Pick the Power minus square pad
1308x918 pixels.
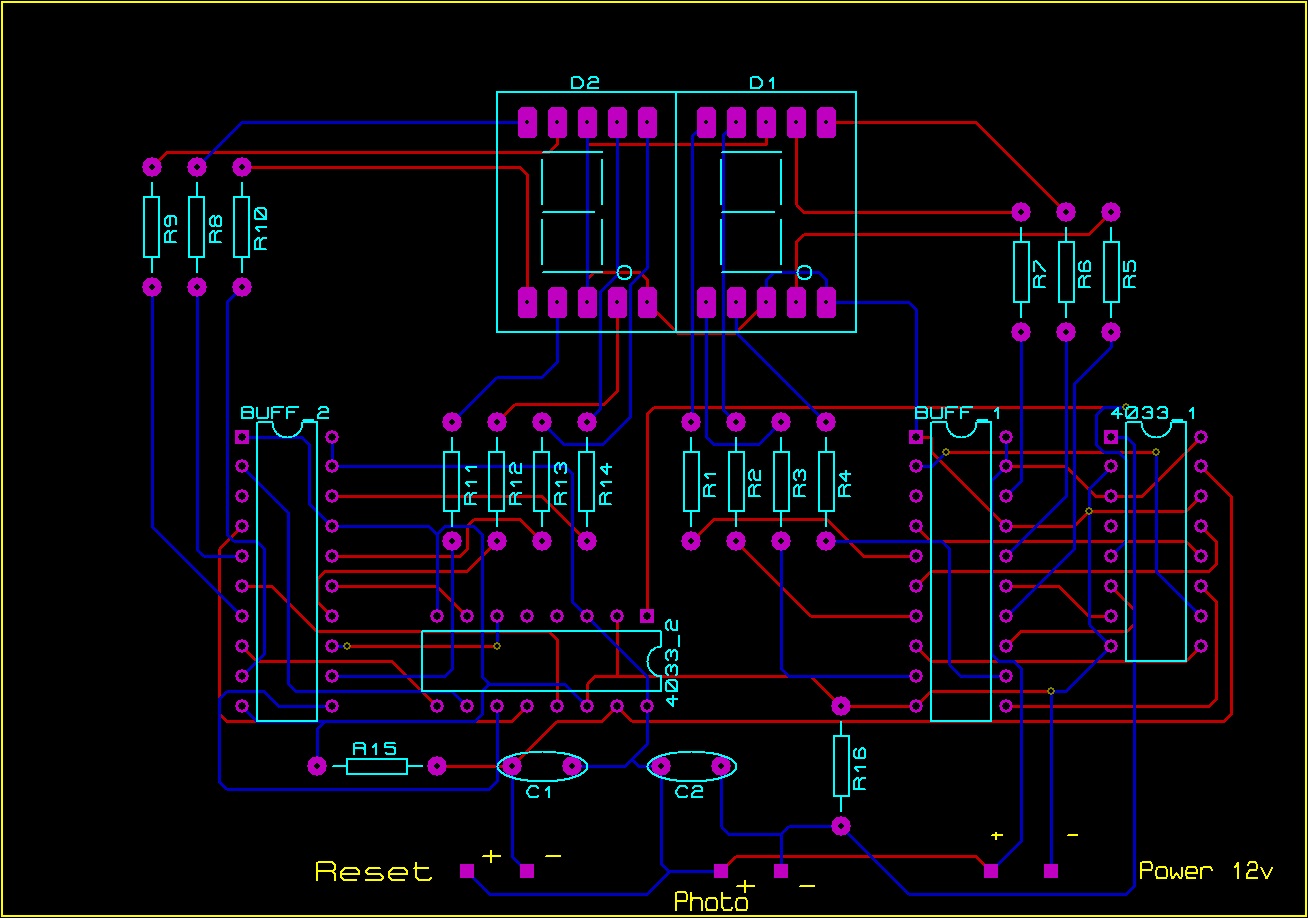(x=1050, y=871)
